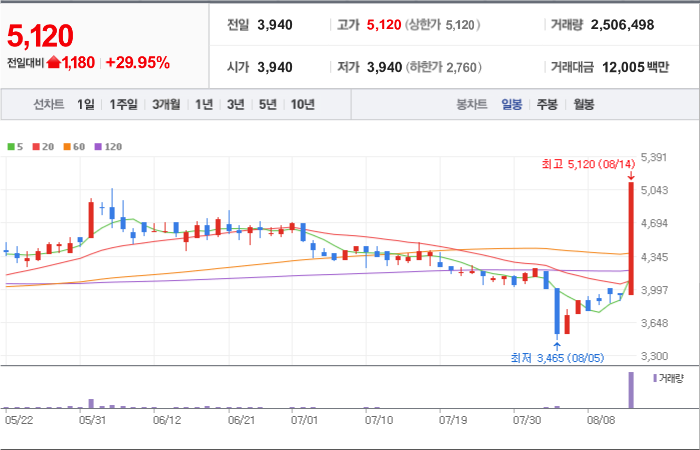Select the 1일 line chart period
700x450 pixels.
coord(86,104)
